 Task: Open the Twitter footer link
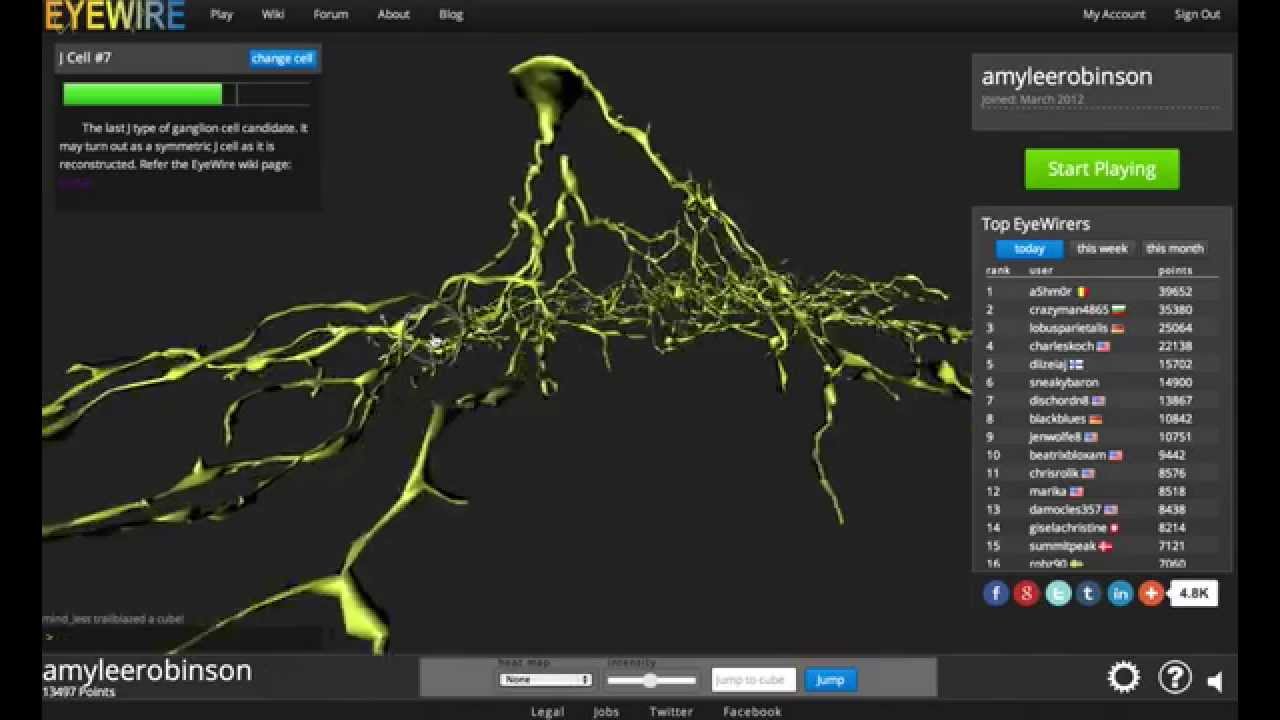click(x=671, y=712)
